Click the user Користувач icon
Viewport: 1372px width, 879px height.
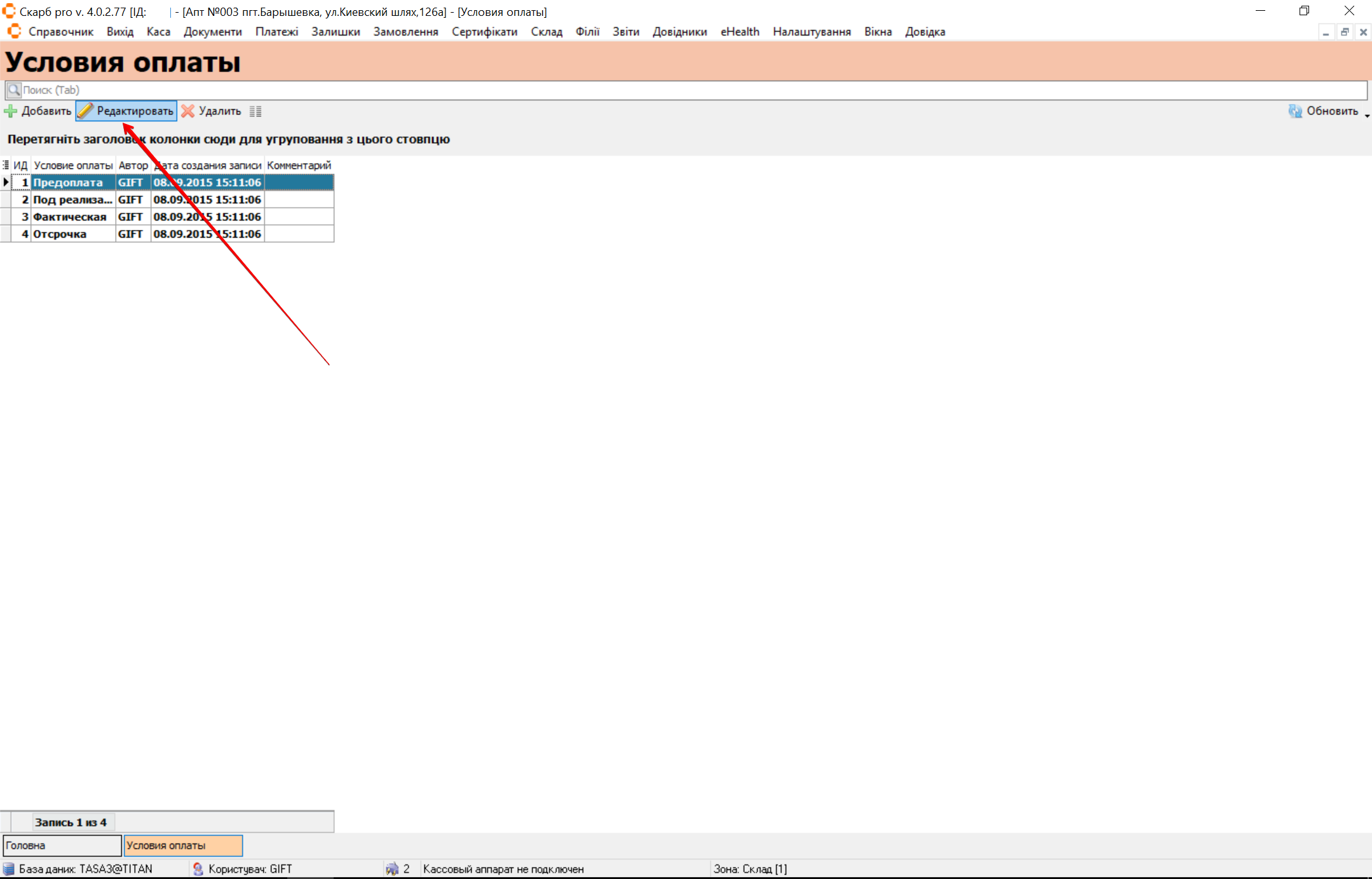pyautogui.click(x=198, y=869)
